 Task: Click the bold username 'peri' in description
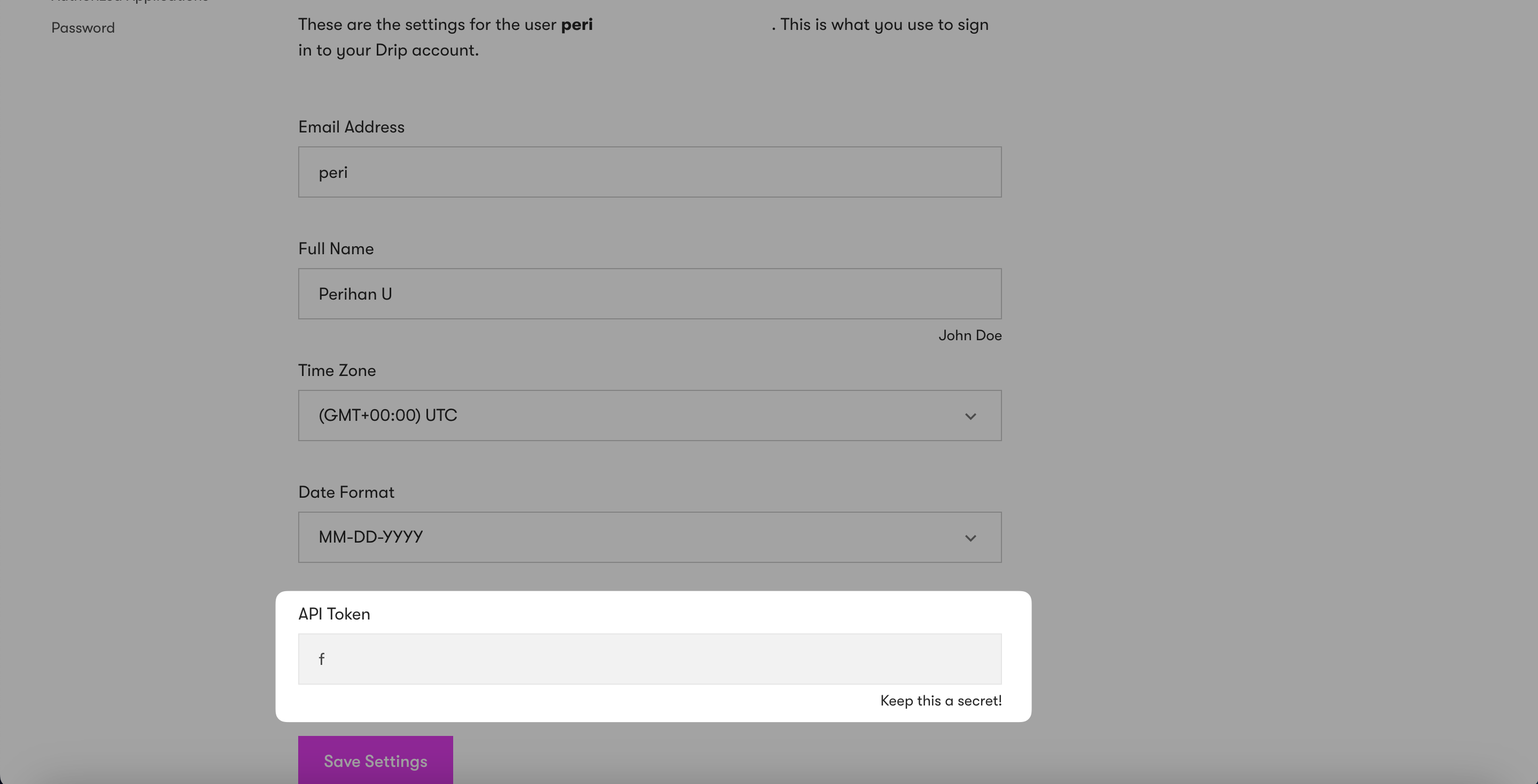577,25
